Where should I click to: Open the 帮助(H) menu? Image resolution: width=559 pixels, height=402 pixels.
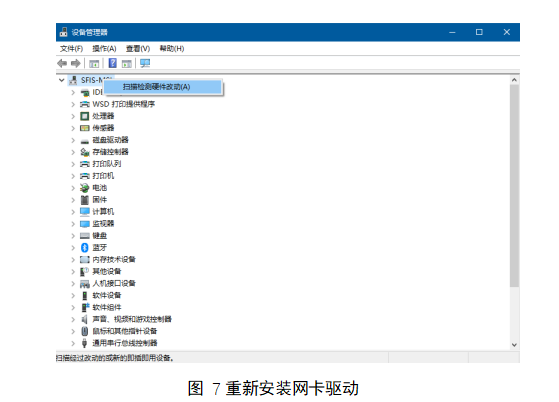pyautogui.click(x=171, y=48)
